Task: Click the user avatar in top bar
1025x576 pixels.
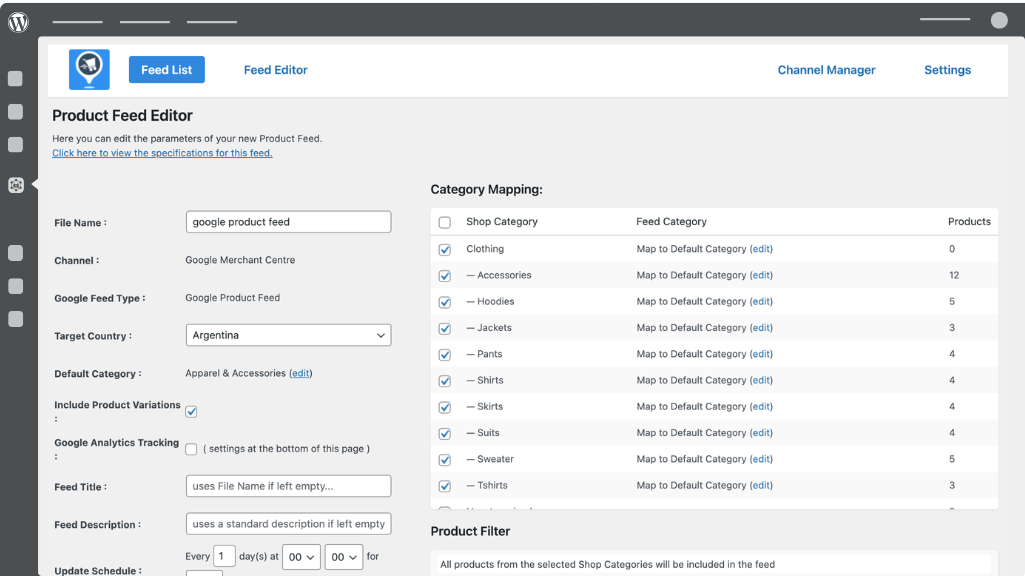Action: coord(998,20)
